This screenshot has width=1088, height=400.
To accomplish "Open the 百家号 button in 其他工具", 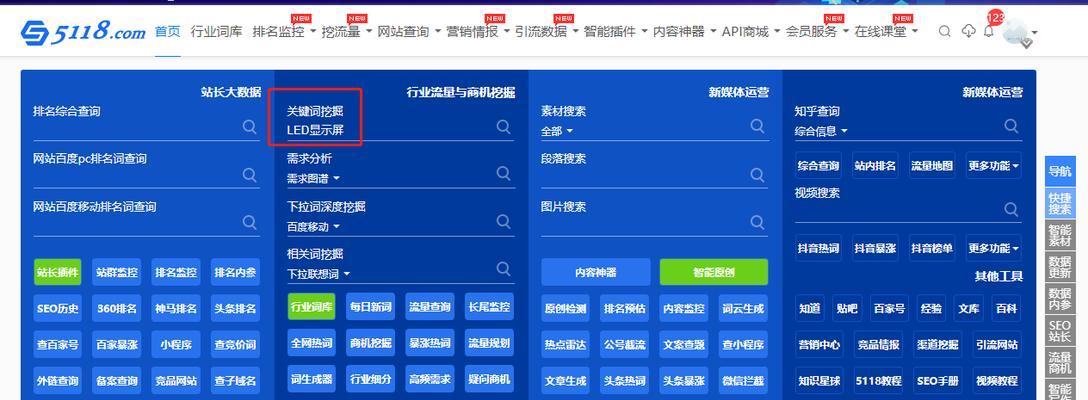I will pos(889,308).
